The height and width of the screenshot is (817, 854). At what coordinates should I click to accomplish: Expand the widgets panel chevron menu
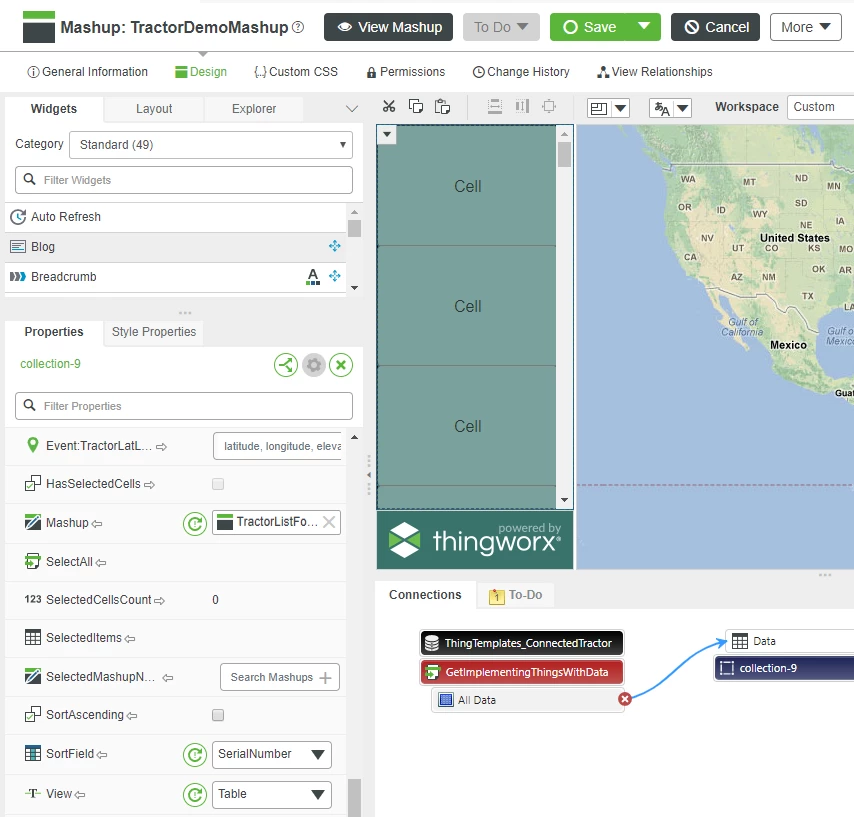point(352,108)
